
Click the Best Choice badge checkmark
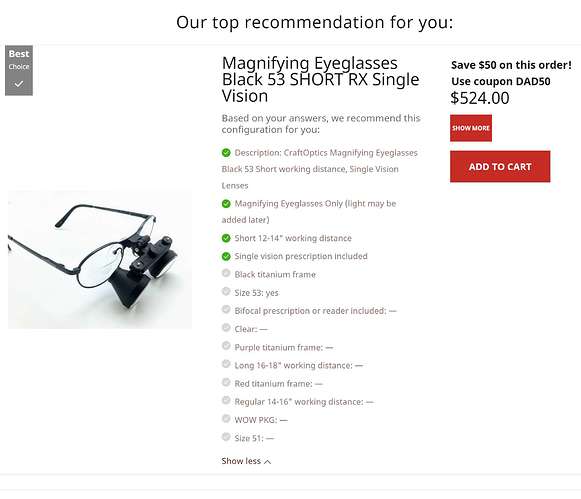pos(19,84)
